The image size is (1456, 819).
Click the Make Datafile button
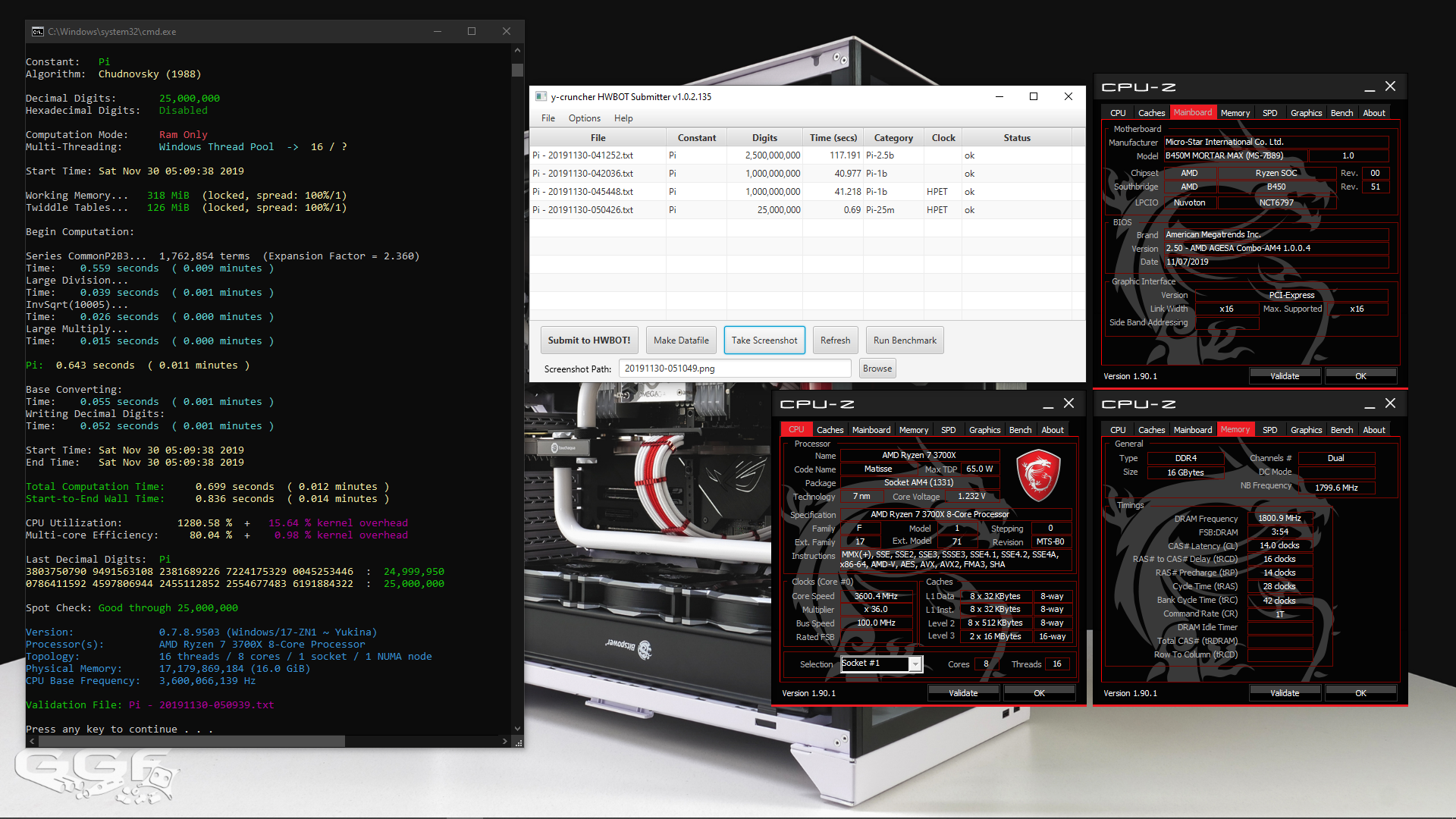pos(681,340)
